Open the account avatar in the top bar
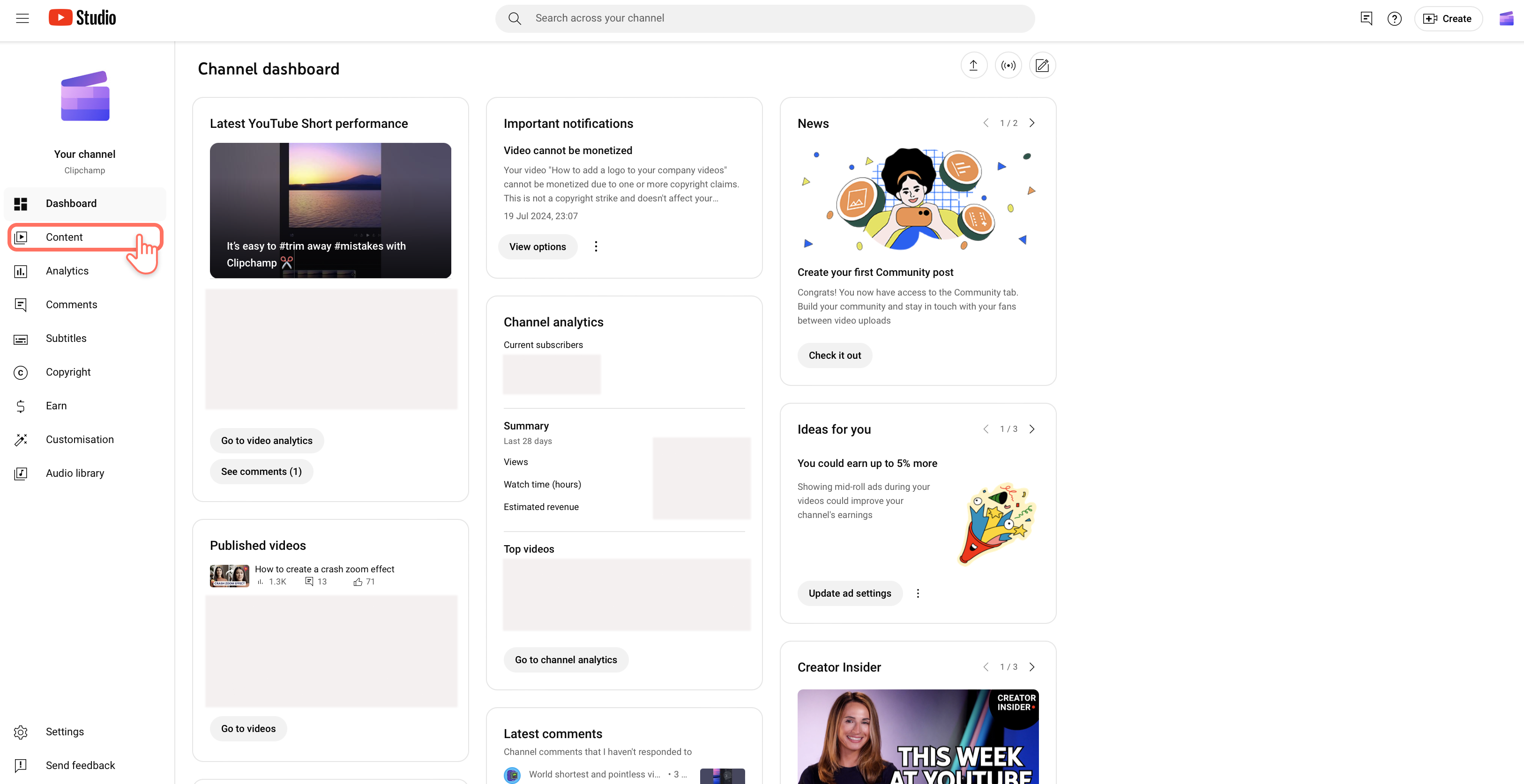The image size is (1524, 784). (1506, 18)
